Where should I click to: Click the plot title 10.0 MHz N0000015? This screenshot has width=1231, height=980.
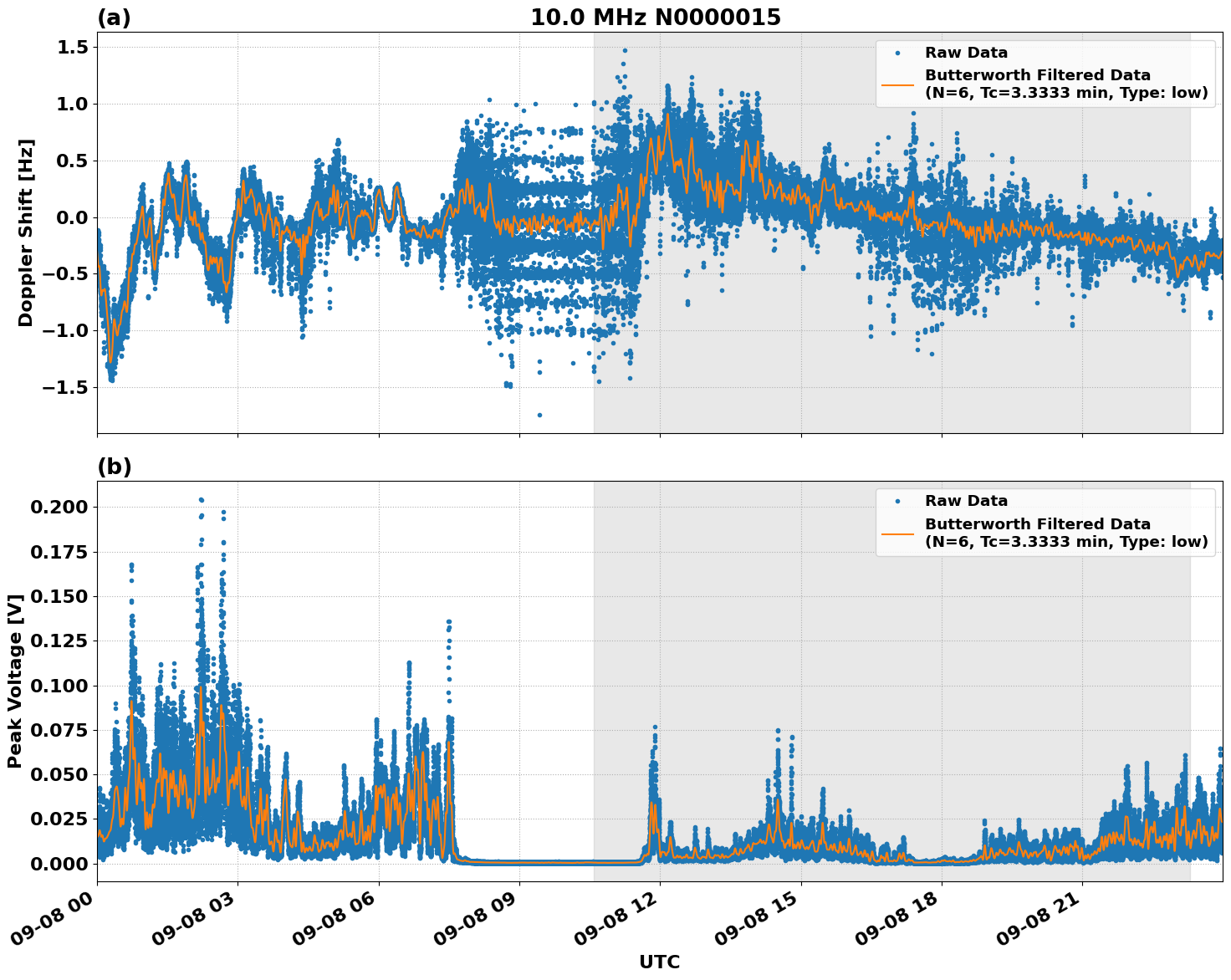(655, 15)
